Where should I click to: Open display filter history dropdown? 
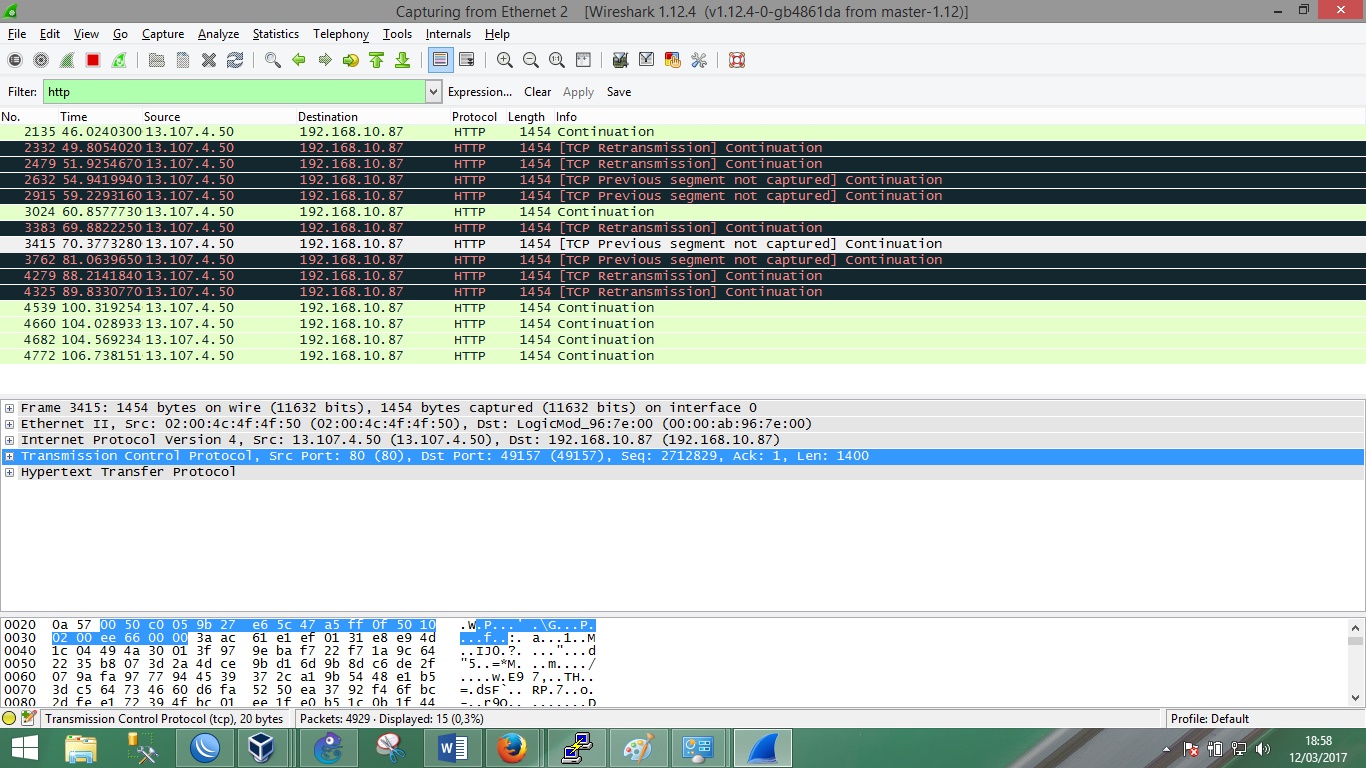(x=433, y=92)
